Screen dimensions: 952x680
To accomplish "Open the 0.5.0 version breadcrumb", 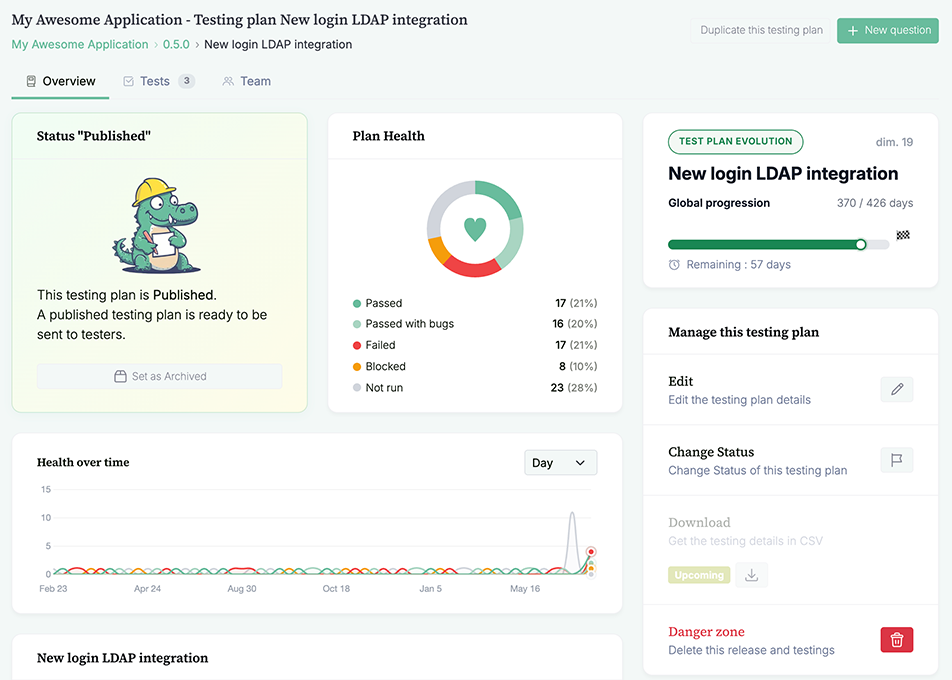I will click(x=176, y=44).
